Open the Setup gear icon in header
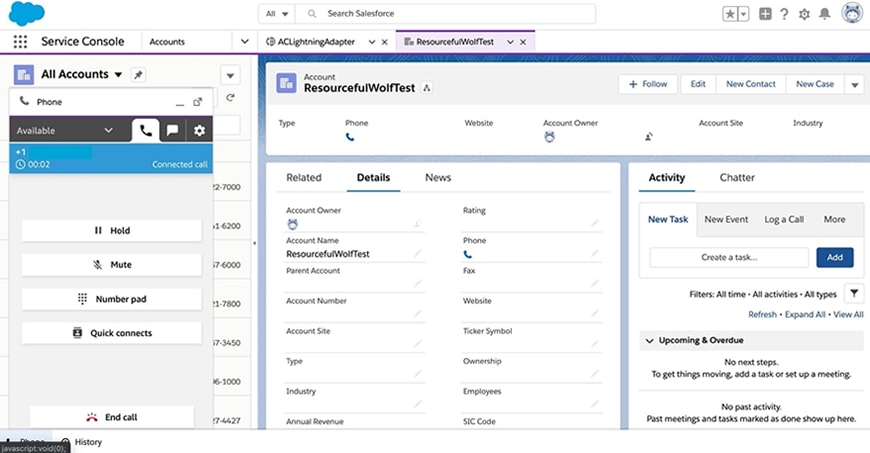Image resolution: width=870 pixels, height=453 pixels. pyautogui.click(x=804, y=14)
